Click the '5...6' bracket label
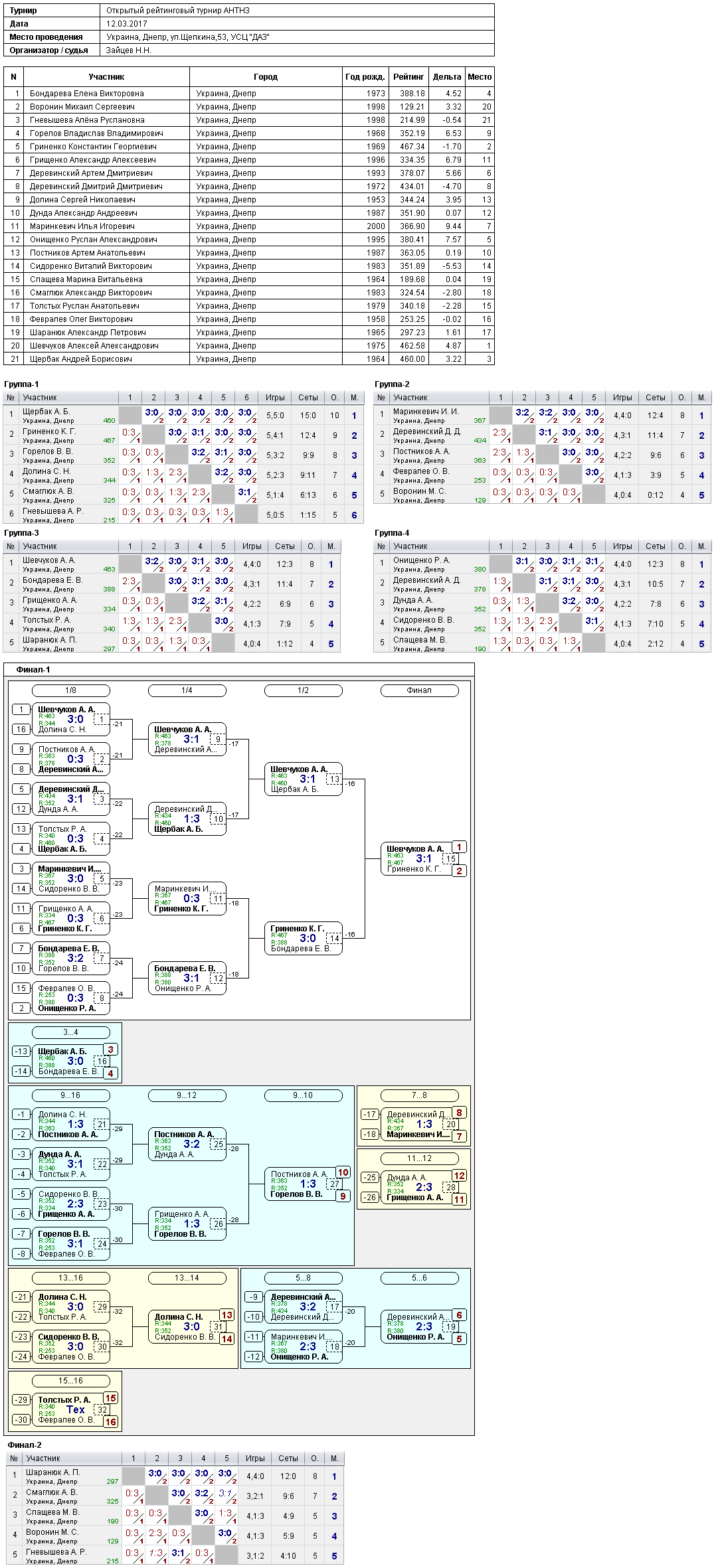Image resolution: width=718 pixels, height=1568 pixels. (x=419, y=1278)
